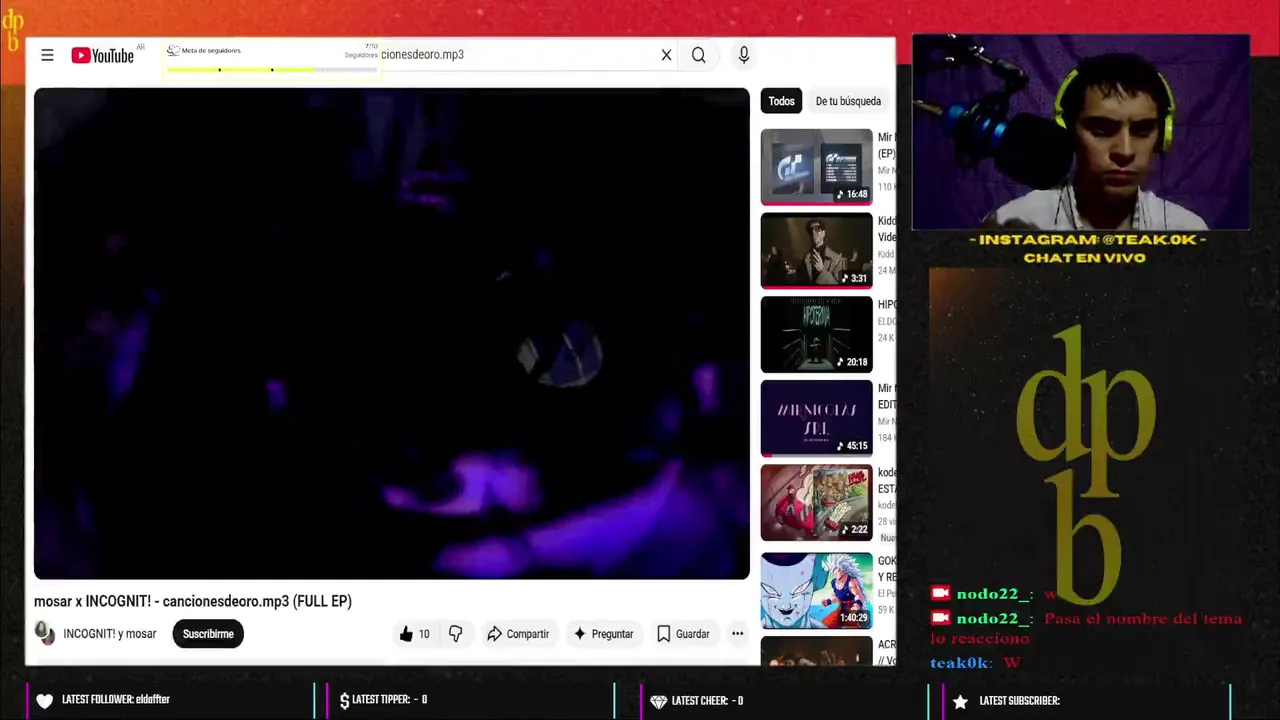1280x720 pixels.
Task: Click the diamond icon beside Latest Cheer
Action: click(658, 701)
